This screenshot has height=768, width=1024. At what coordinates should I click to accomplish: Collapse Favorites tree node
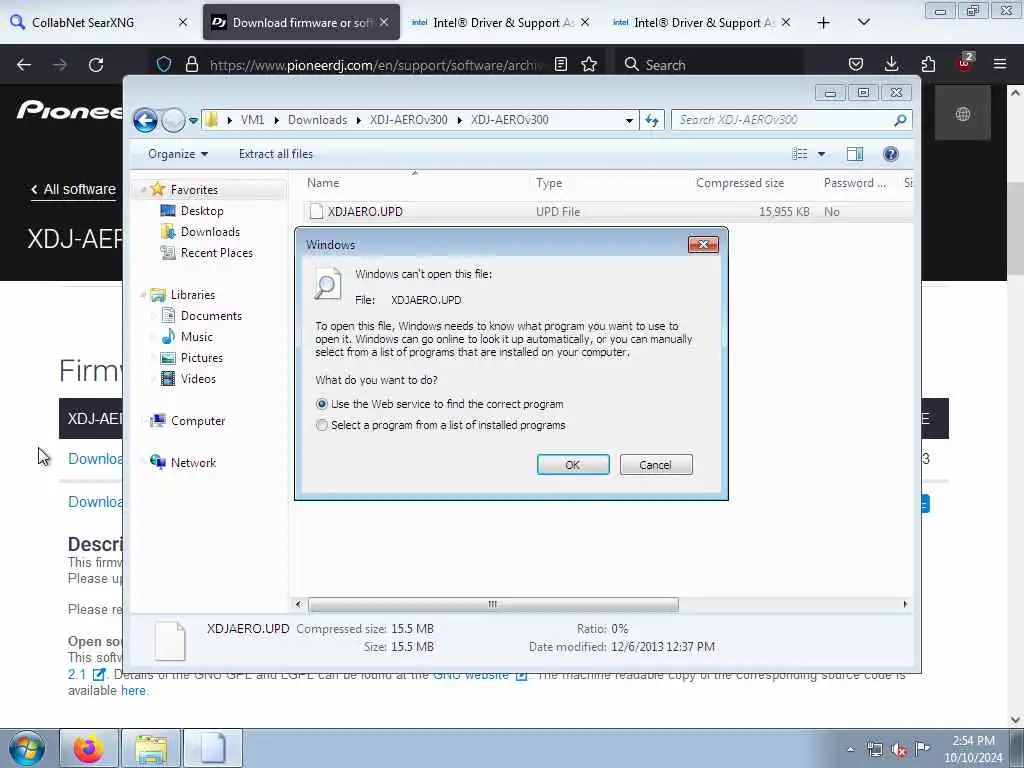tap(142, 189)
